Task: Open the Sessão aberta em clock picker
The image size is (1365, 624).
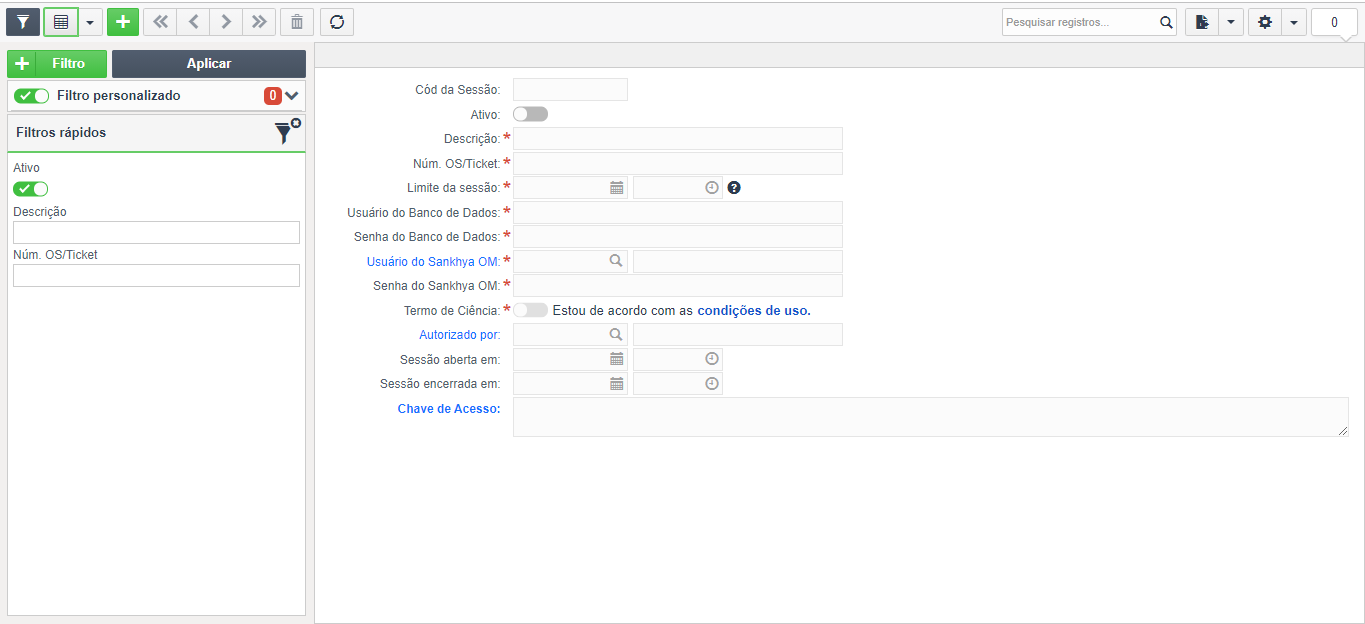Action: point(712,358)
